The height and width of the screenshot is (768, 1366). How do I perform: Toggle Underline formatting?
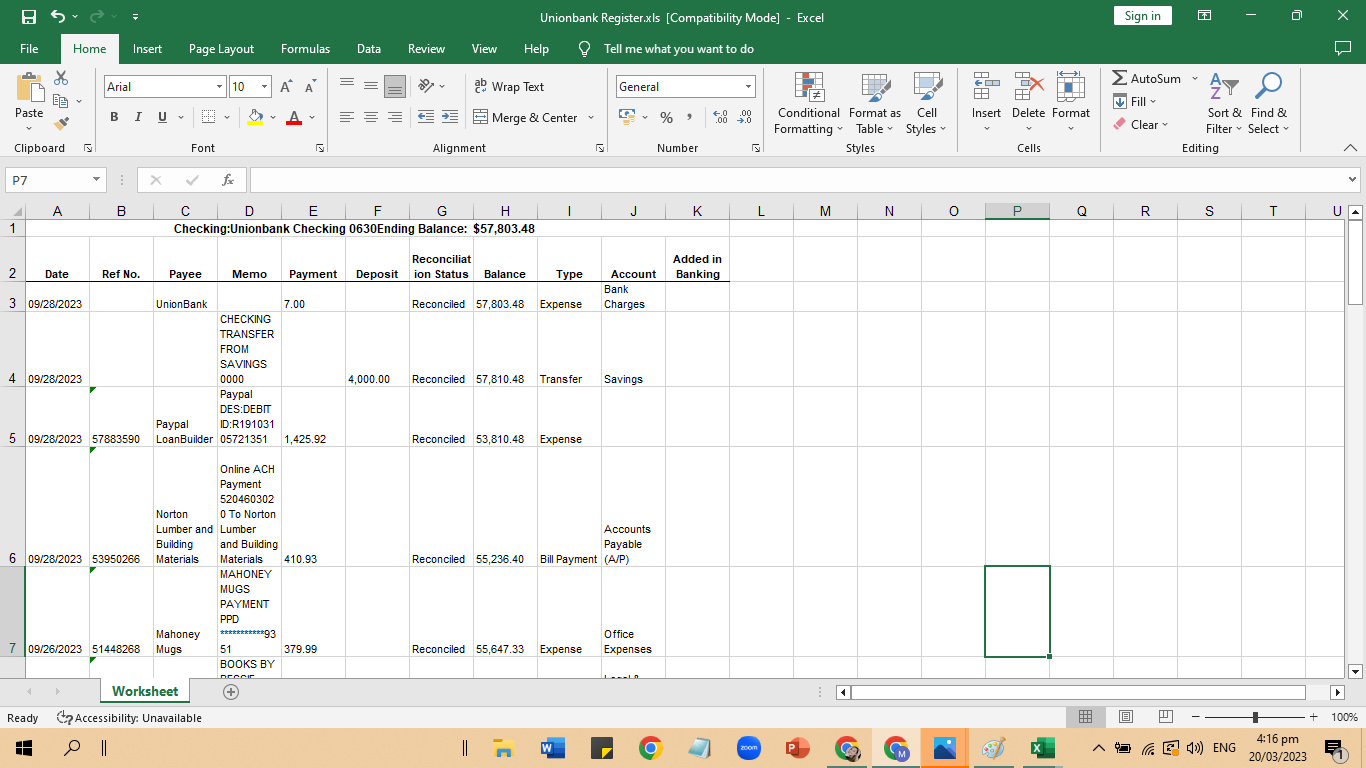click(162, 117)
